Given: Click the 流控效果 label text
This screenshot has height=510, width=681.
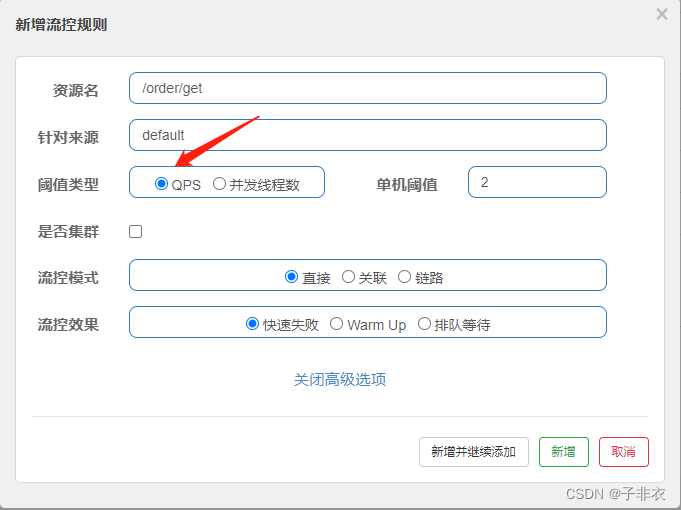Looking at the screenshot, I should (x=68, y=325).
